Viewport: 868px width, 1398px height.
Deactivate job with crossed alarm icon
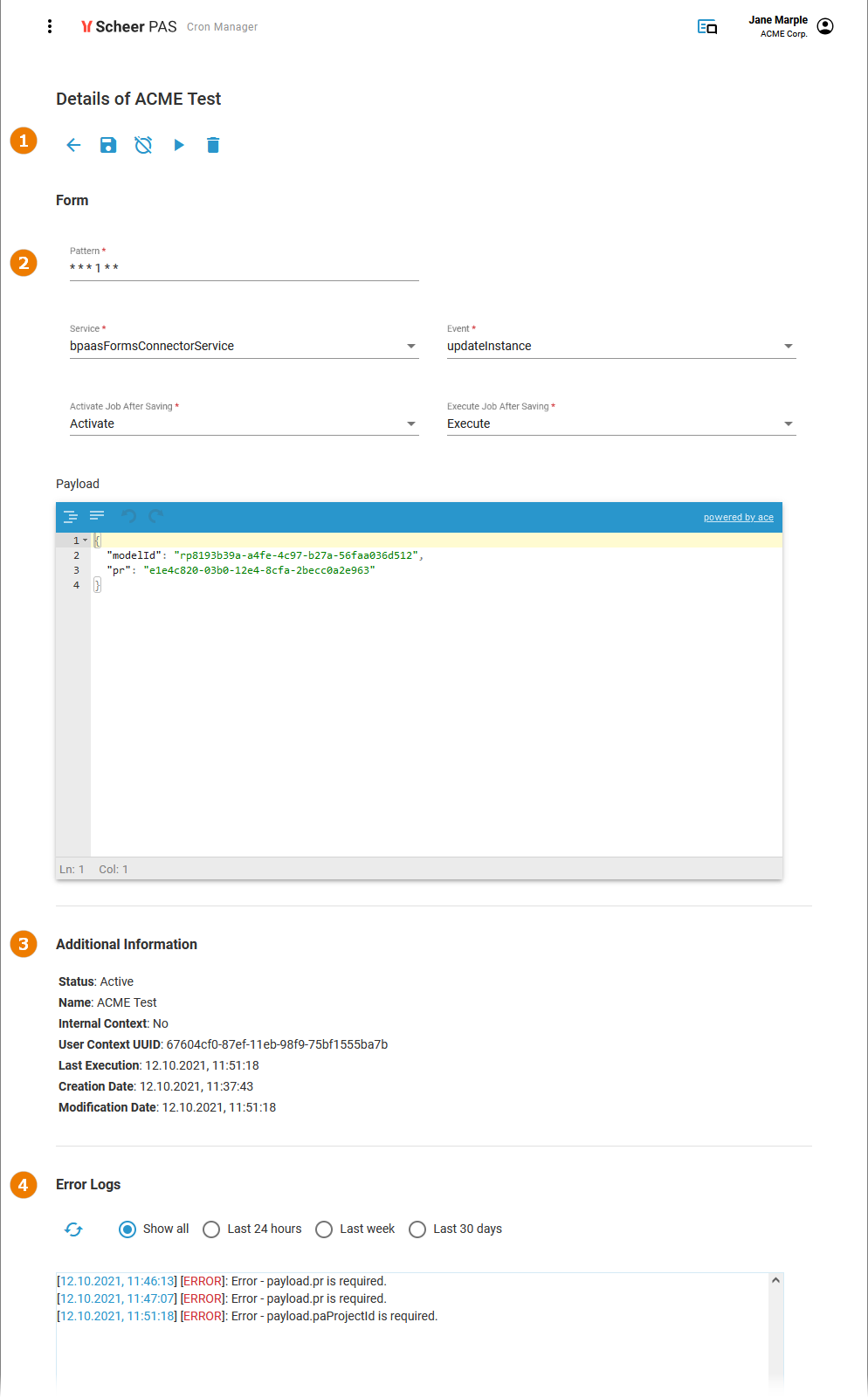coord(143,145)
